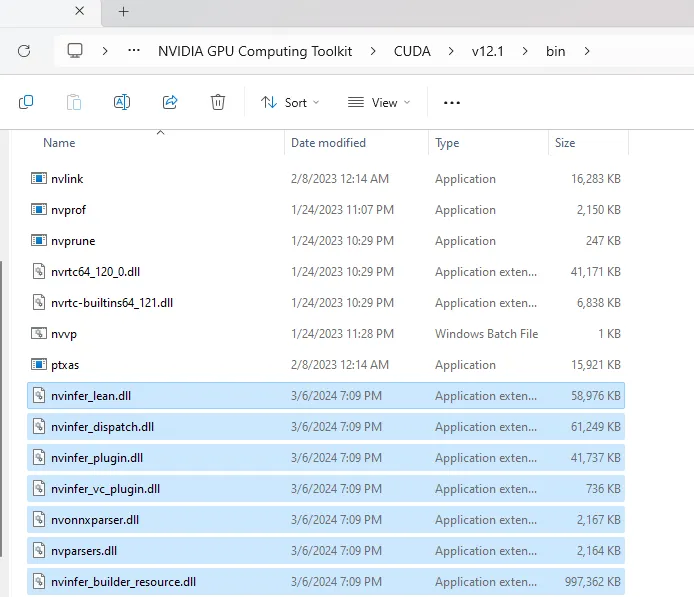
Task: Click nvinfer_builder_resource.dll file name
Action: click(x=123, y=582)
